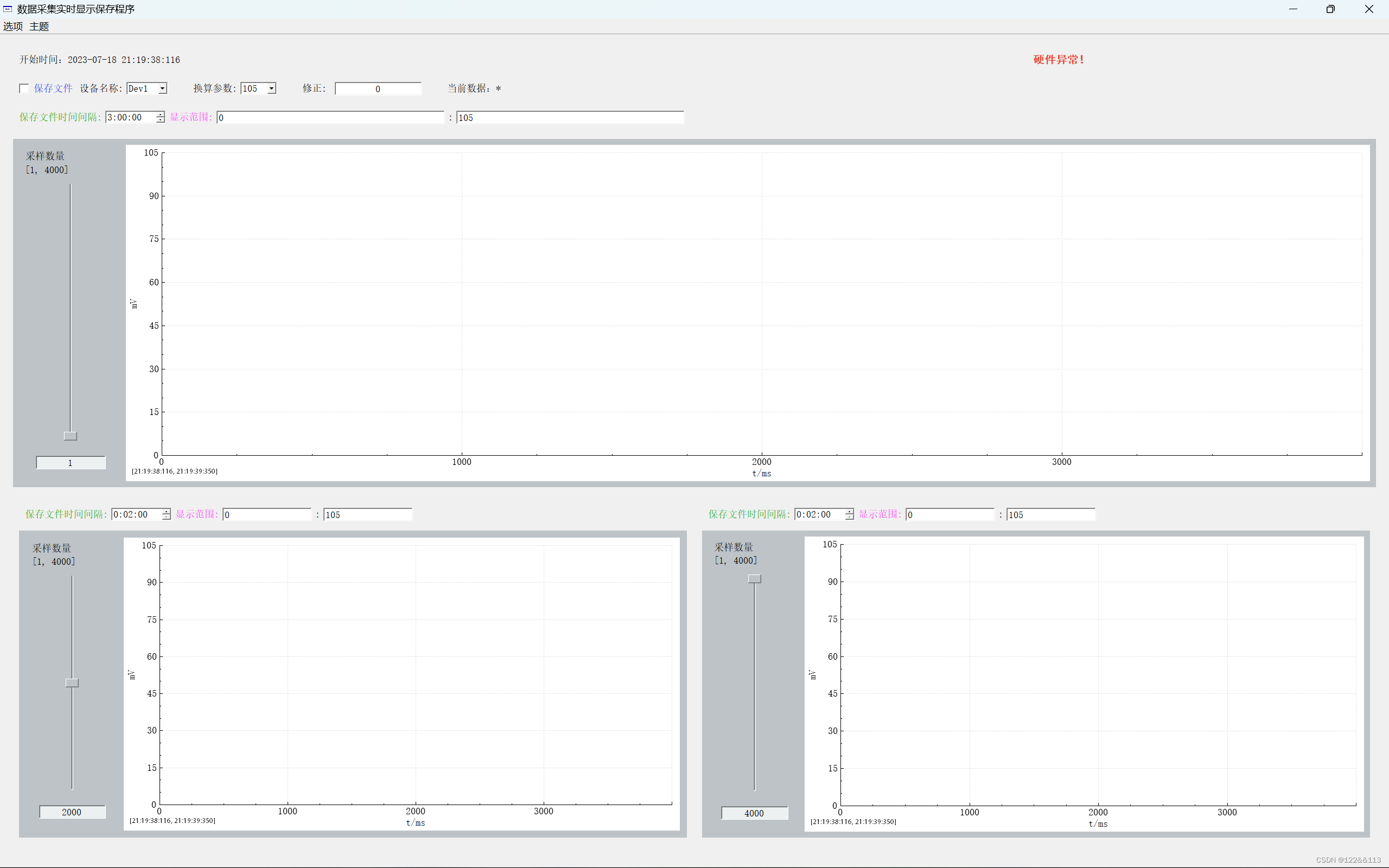This screenshot has height=868, width=1389.
Task: Click the sample count box showing 4000
Action: (754, 813)
